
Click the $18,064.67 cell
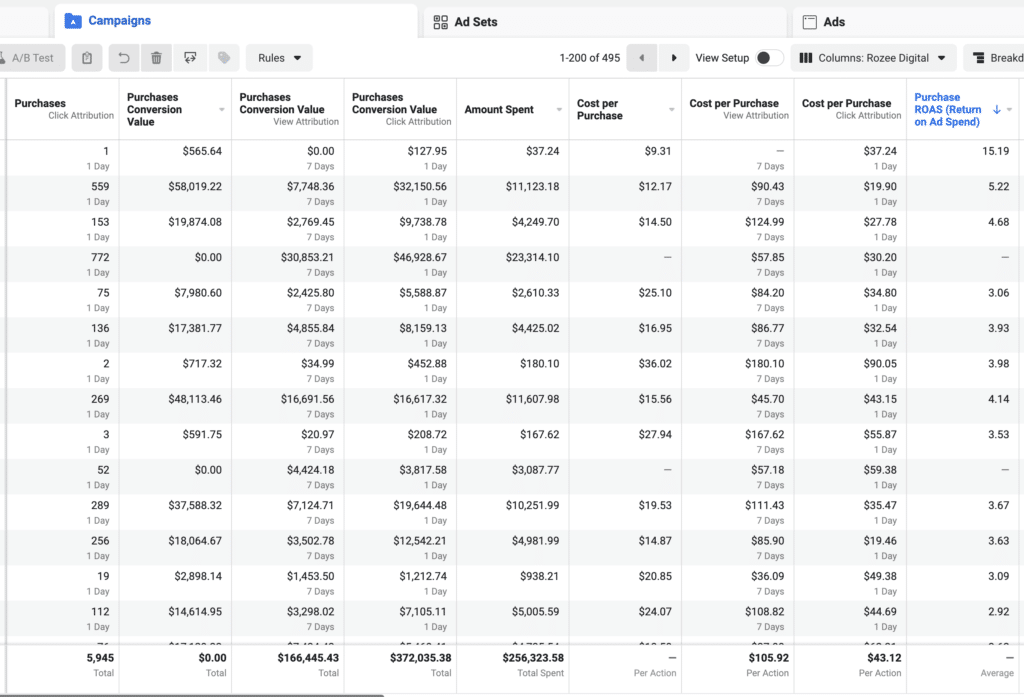[195, 541]
